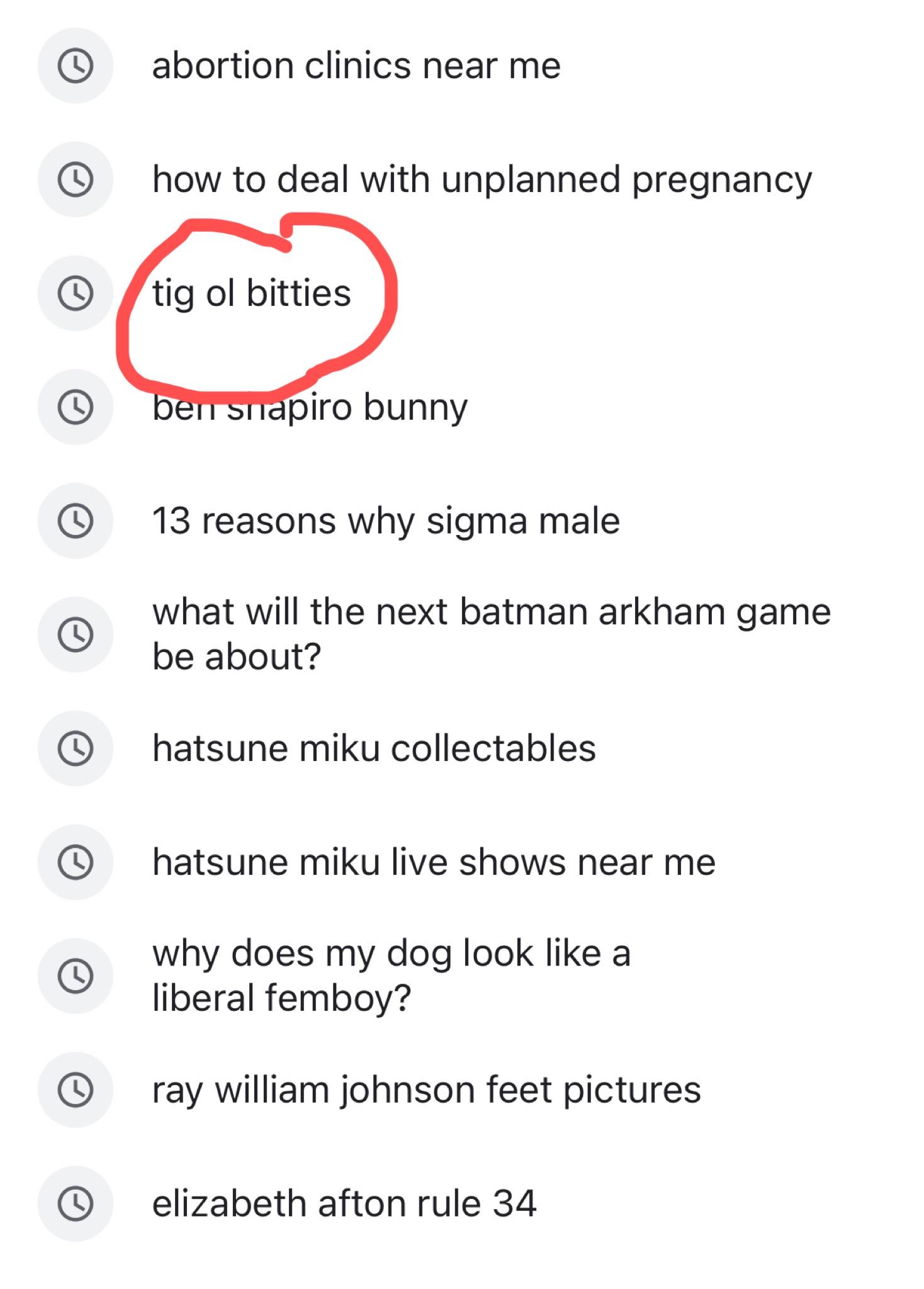Click history icon next to 'unplanned pregnancy' search
The width and height of the screenshot is (924, 1289).
point(76,180)
